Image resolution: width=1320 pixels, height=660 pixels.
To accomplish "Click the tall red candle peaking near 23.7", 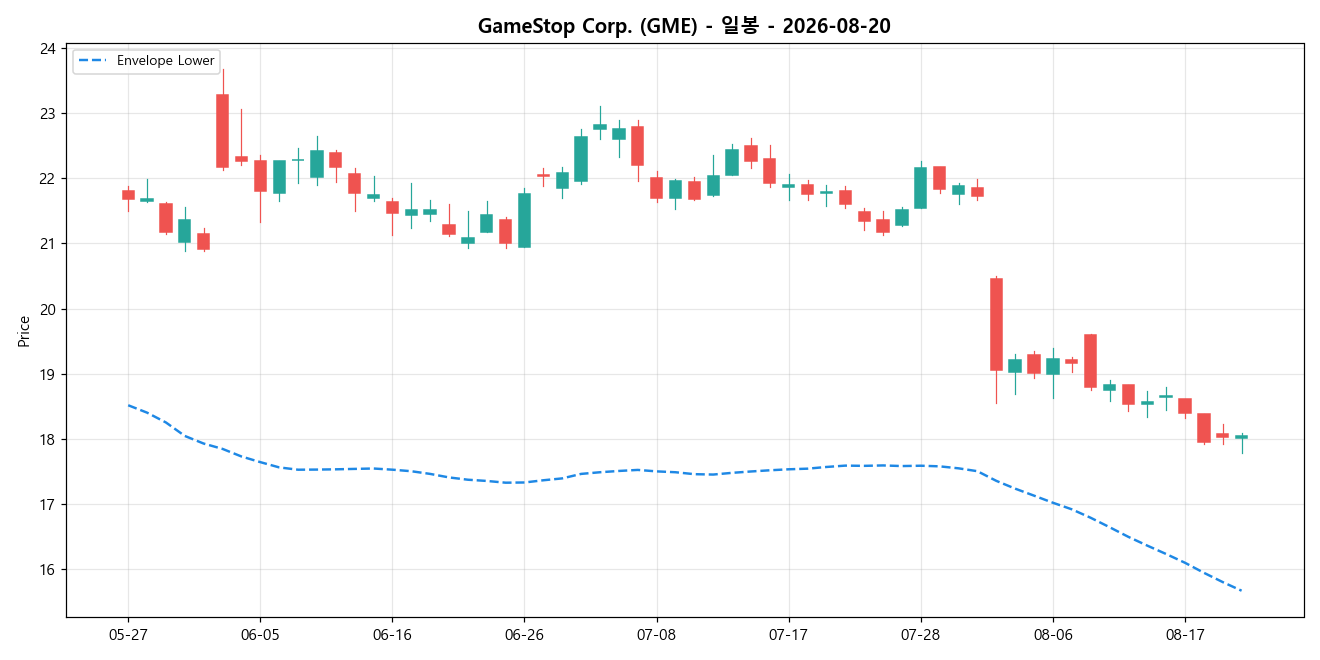I will (x=222, y=131).
